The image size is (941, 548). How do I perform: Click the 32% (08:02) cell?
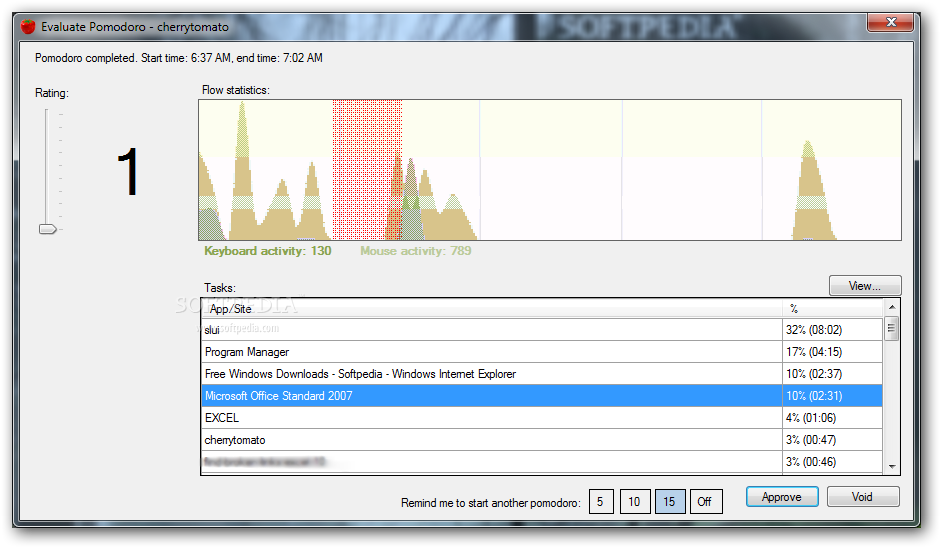point(832,330)
